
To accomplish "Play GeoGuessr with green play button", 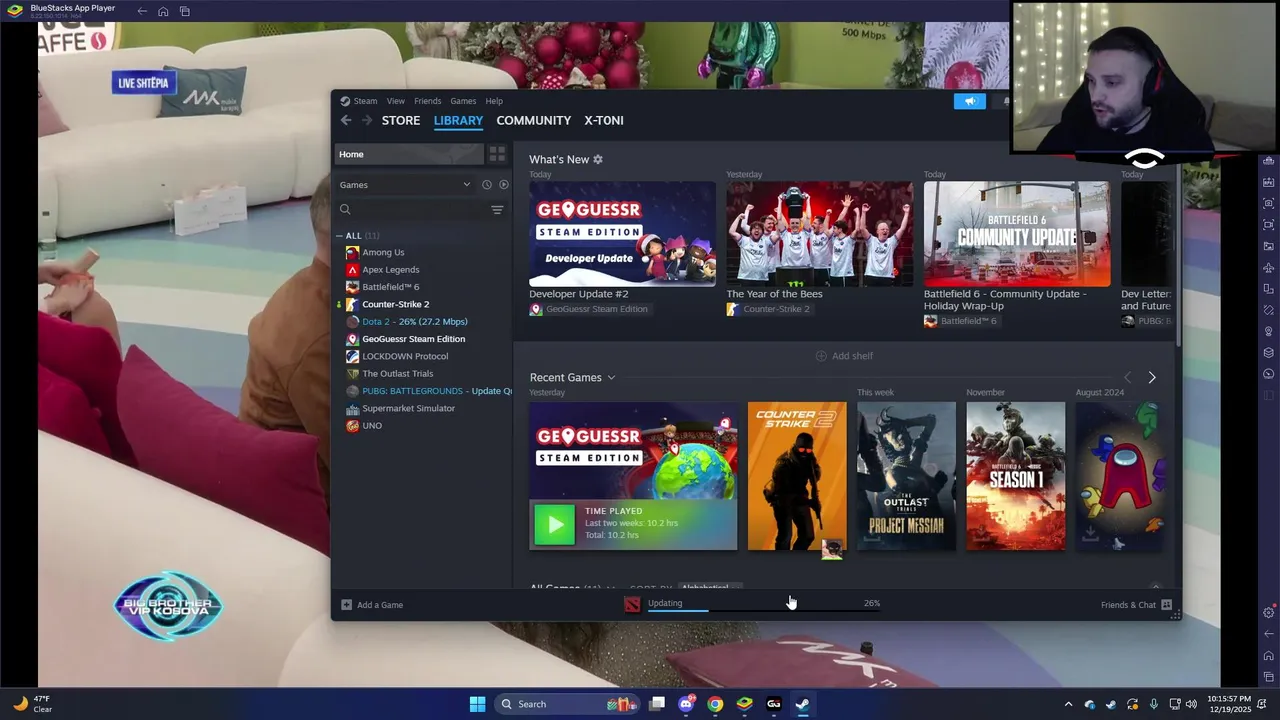I will (x=554, y=524).
